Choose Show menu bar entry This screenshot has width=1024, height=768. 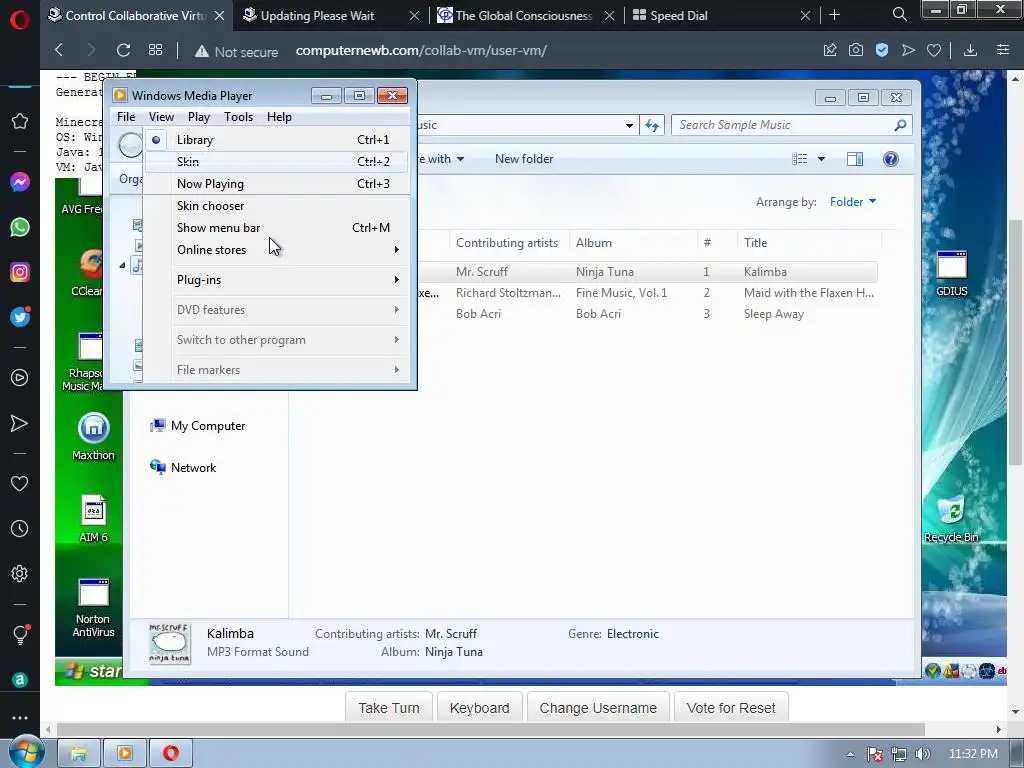tap(276, 228)
